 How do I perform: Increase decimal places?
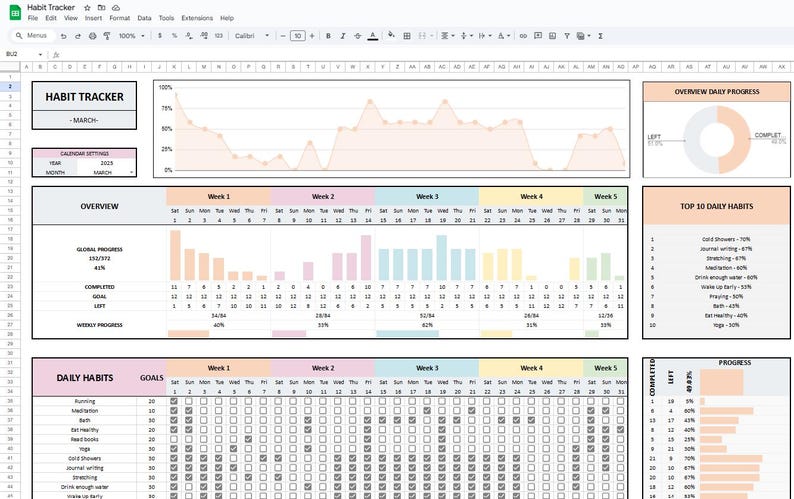coord(204,36)
